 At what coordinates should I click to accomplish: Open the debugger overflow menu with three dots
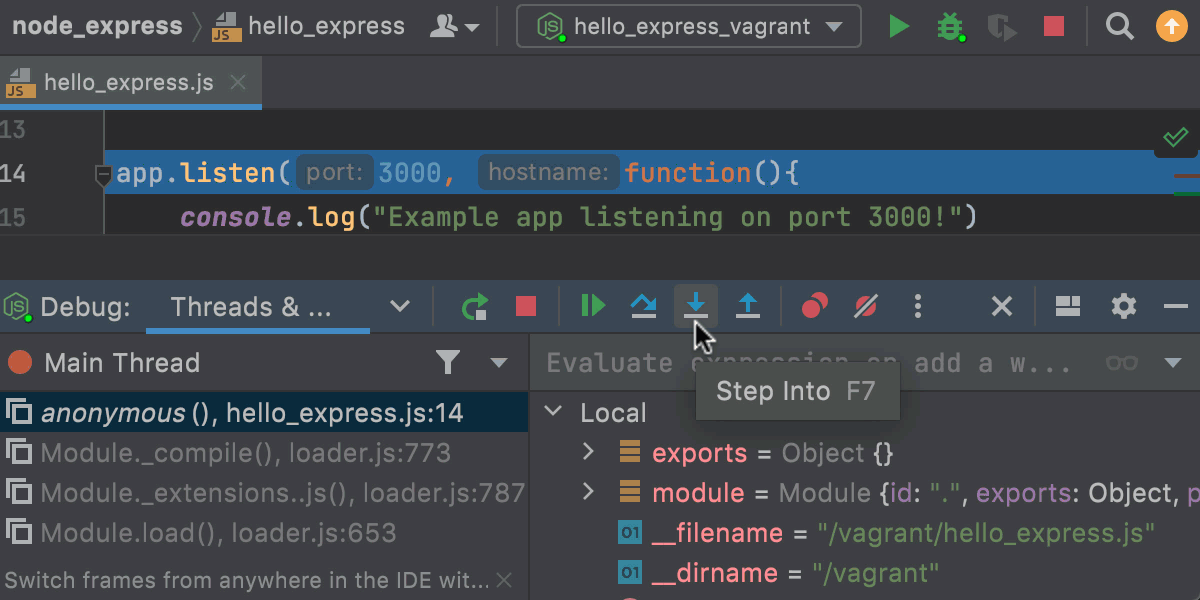(917, 306)
